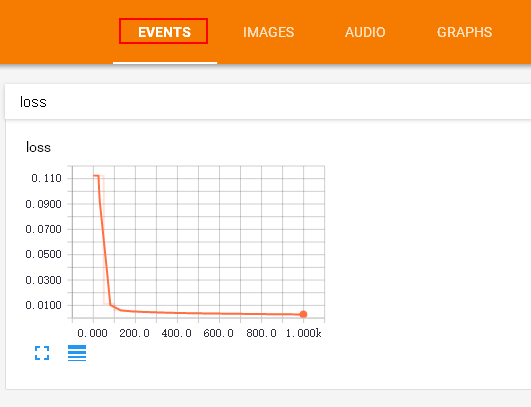Viewport: 531px width, 407px height.
Task: Click the 0.0100 y-axis tick label
Action: coord(44,305)
